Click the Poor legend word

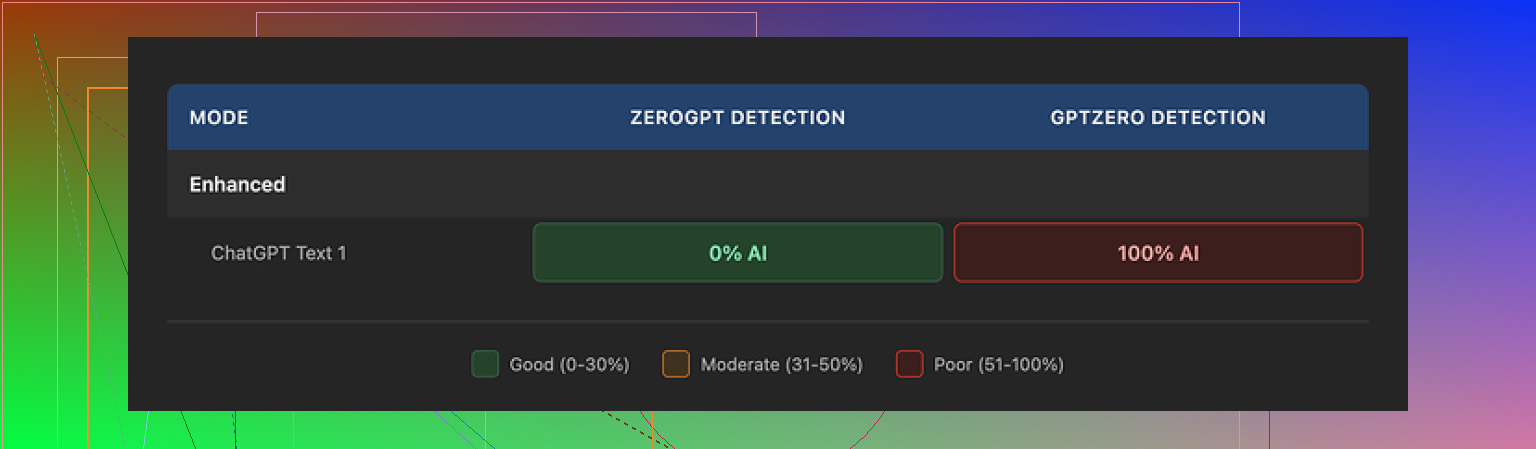[952, 365]
